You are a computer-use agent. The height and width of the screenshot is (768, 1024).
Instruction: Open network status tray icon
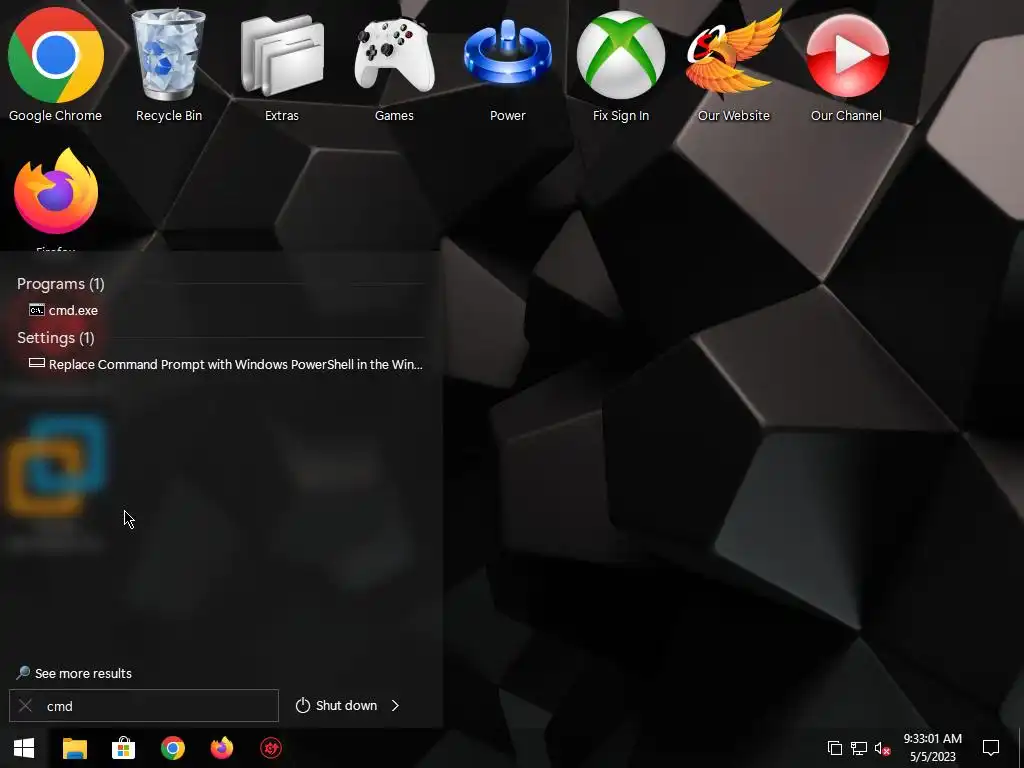pos(859,748)
